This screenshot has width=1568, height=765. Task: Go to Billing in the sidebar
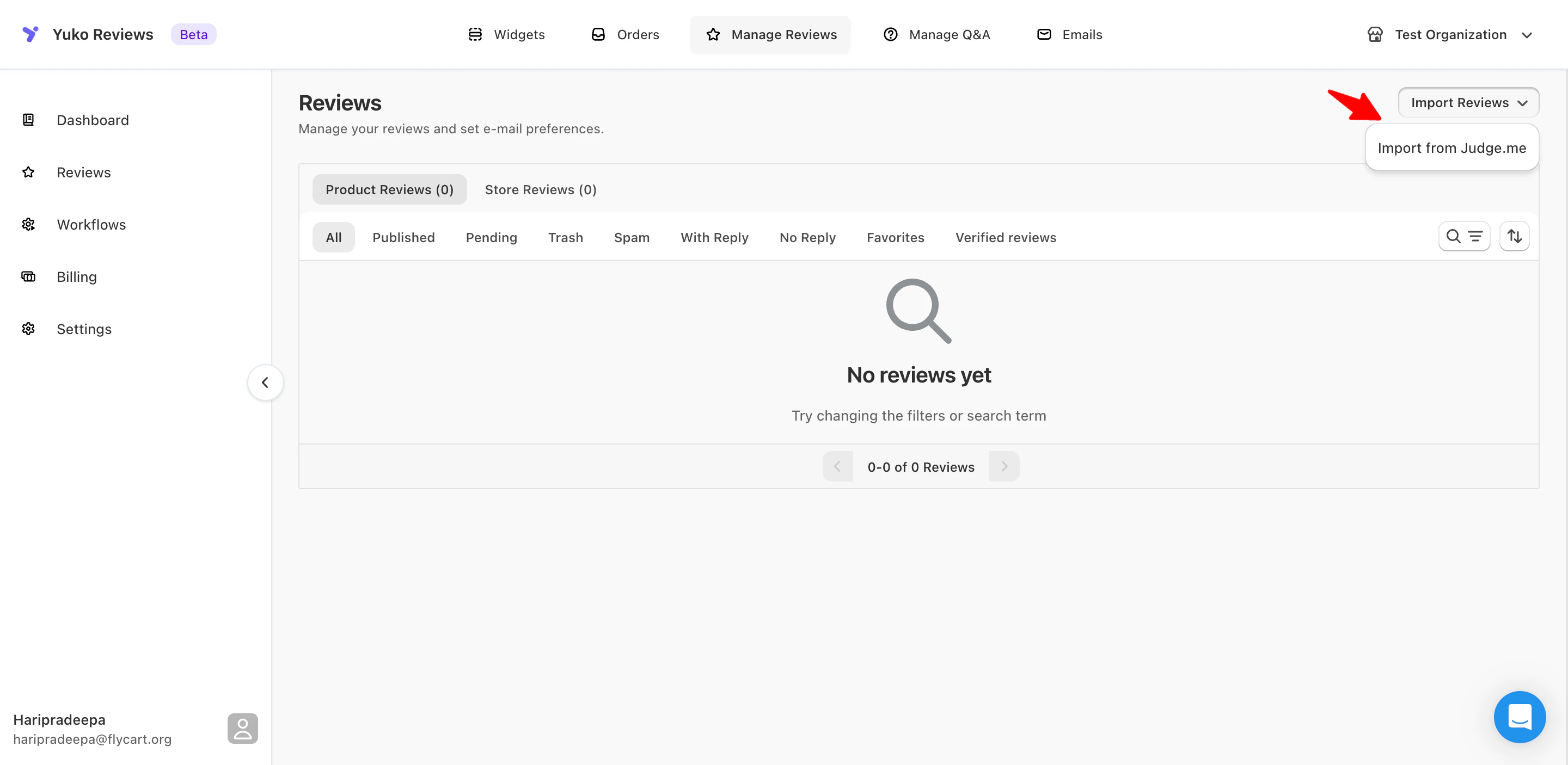tap(77, 277)
